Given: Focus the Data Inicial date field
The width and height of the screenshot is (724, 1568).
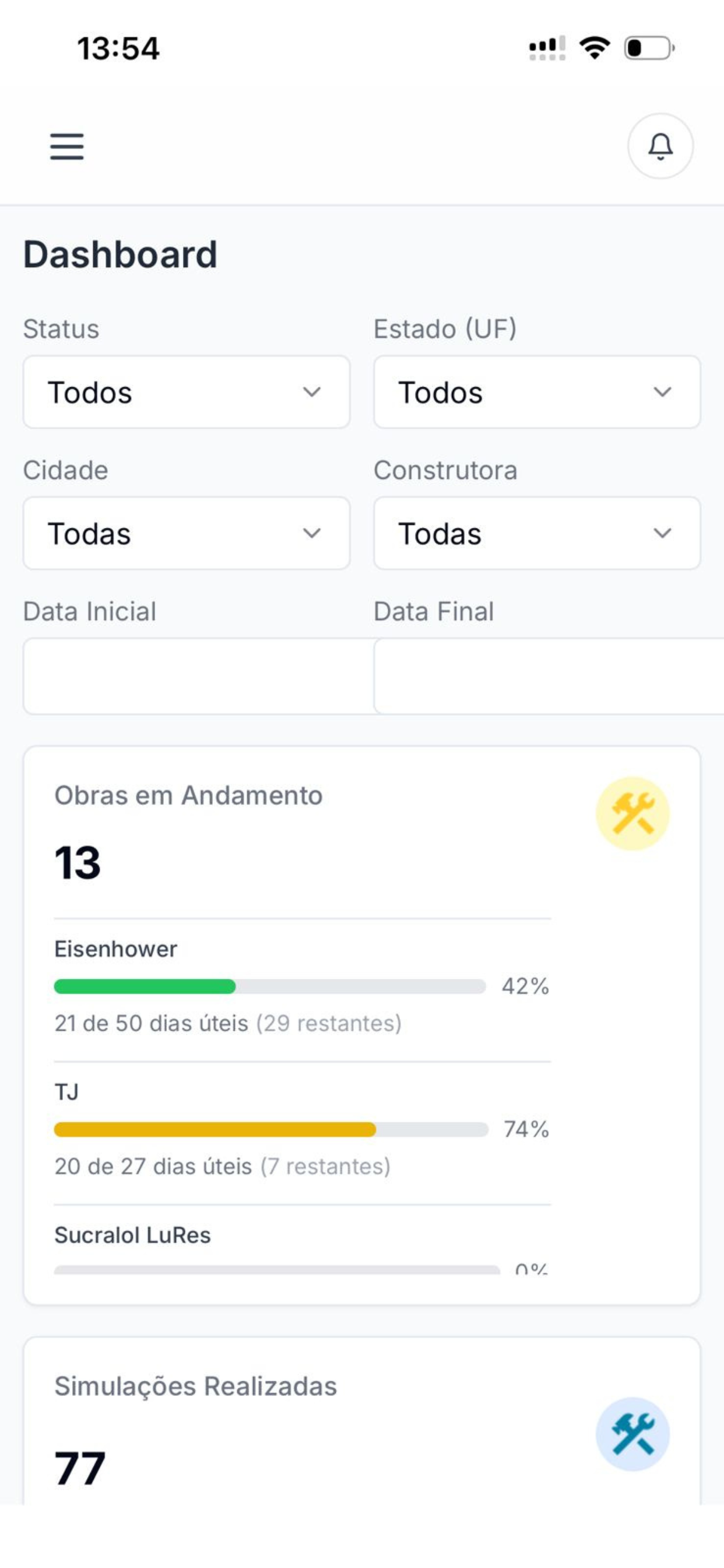Looking at the screenshot, I should pos(198,675).
